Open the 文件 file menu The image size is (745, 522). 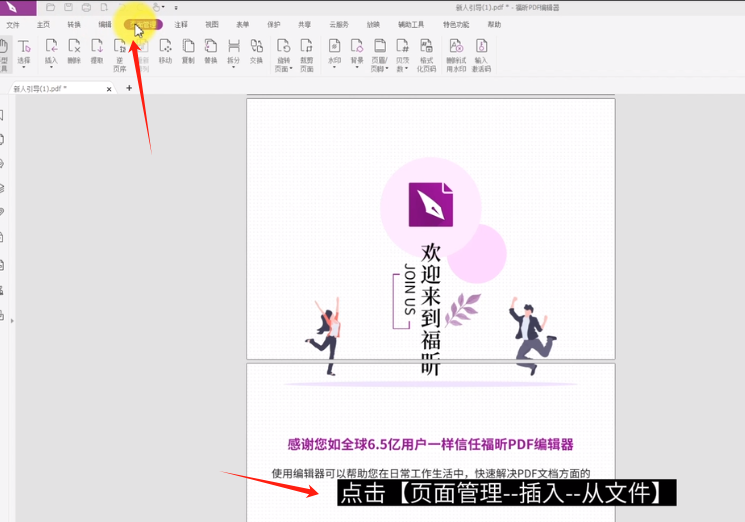pos(13,25)
